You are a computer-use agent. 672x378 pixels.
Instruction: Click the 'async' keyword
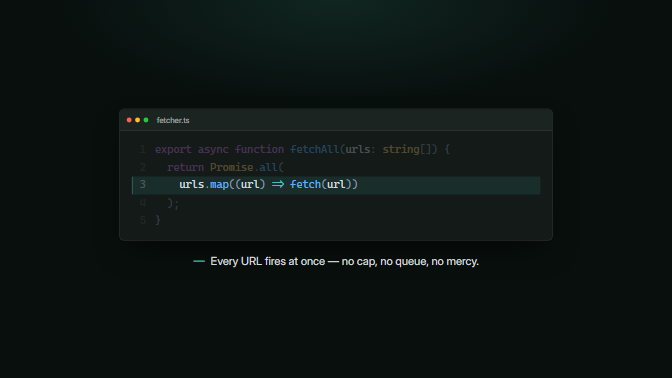tap(213, 149)
